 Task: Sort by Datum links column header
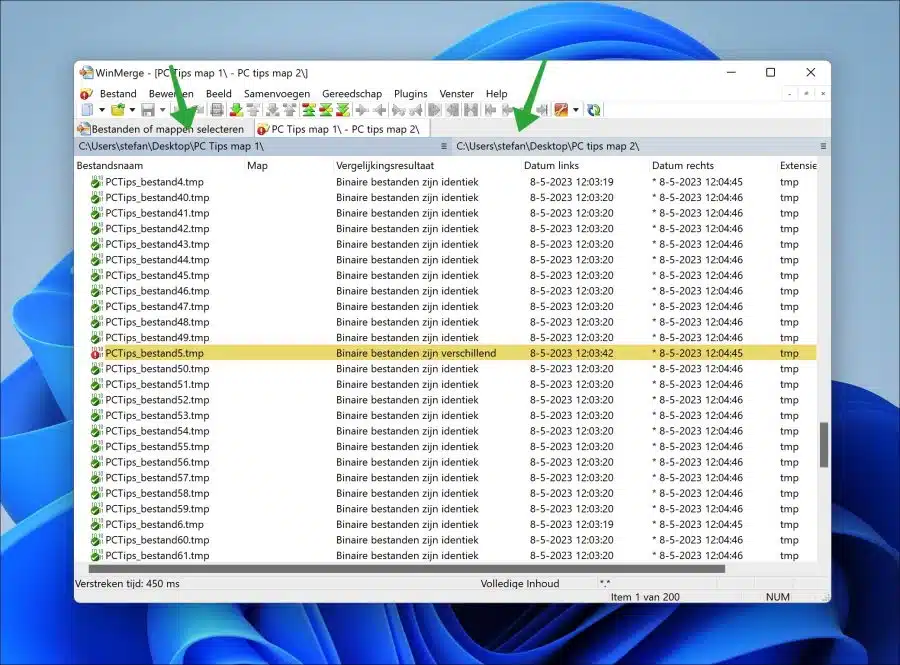[585, 165]
